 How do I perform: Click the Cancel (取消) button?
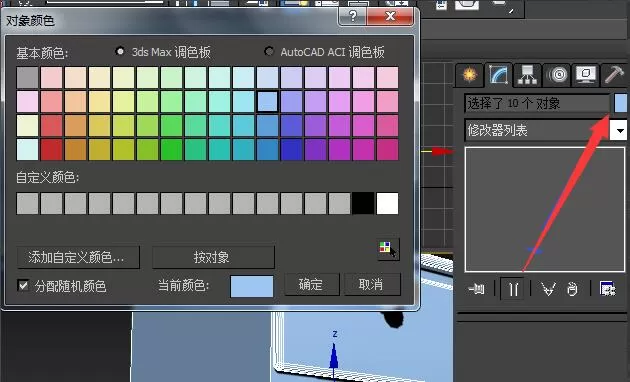coord(372,284)
